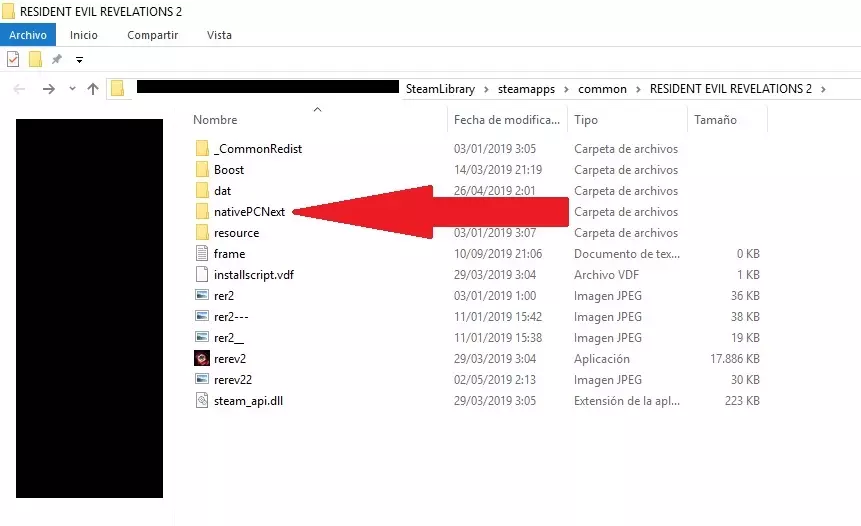861x526 pixels.
Task: Click the resource folder name
Action: coord(236,233)
